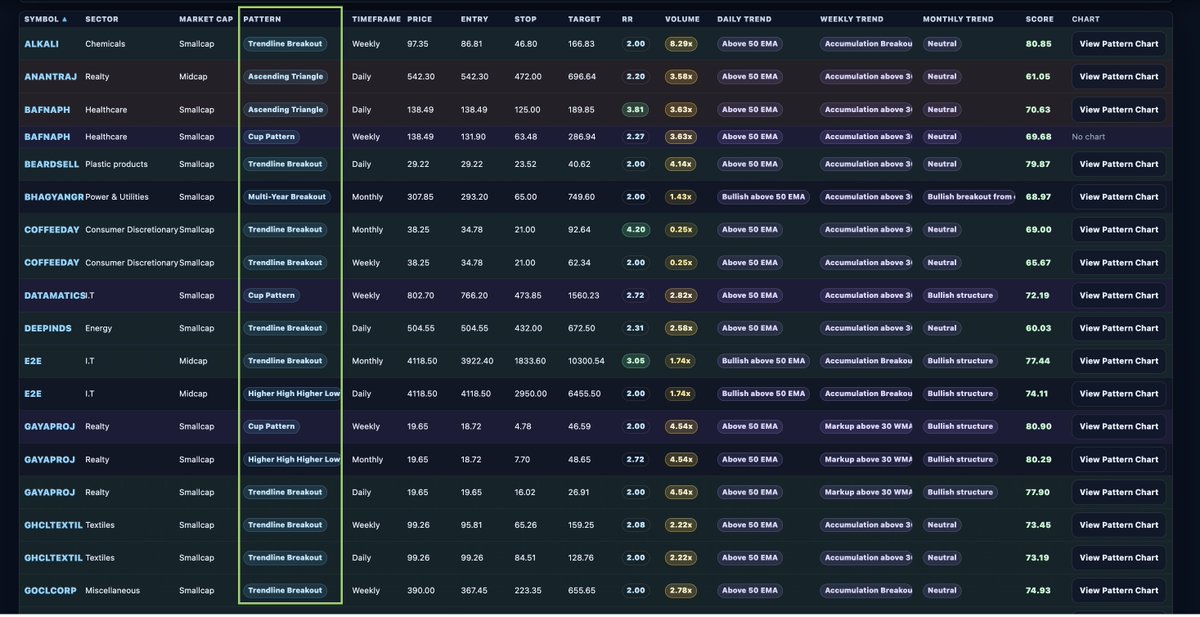The height and width of the screenshot is (617, 1200).
Task: Sort by the STOP column header
Action: click(x=525, y=19)
